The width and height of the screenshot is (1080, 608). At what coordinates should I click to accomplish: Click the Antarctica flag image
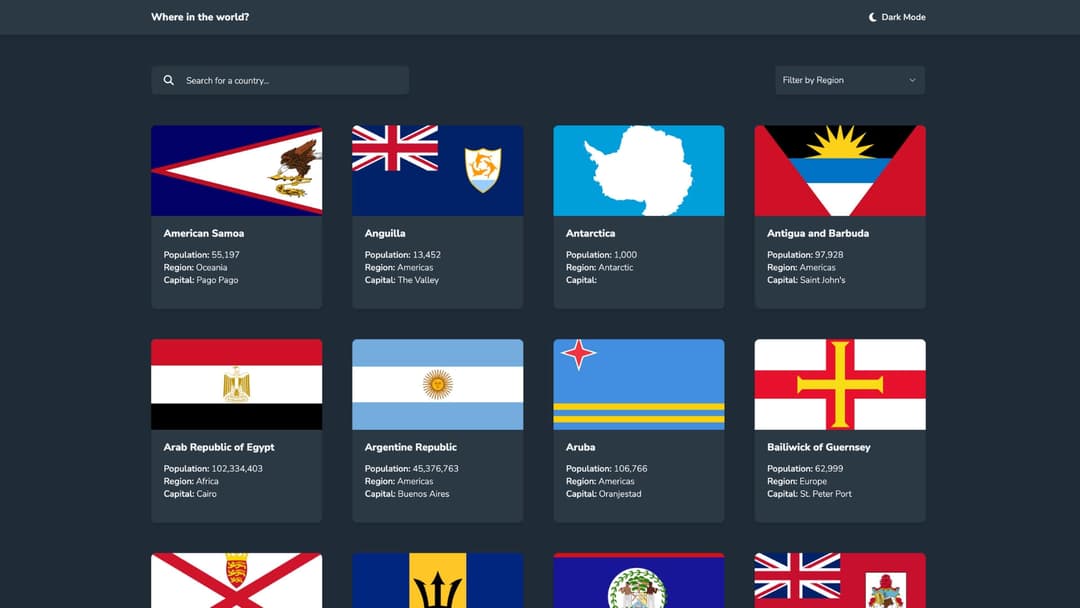[638, 170]
